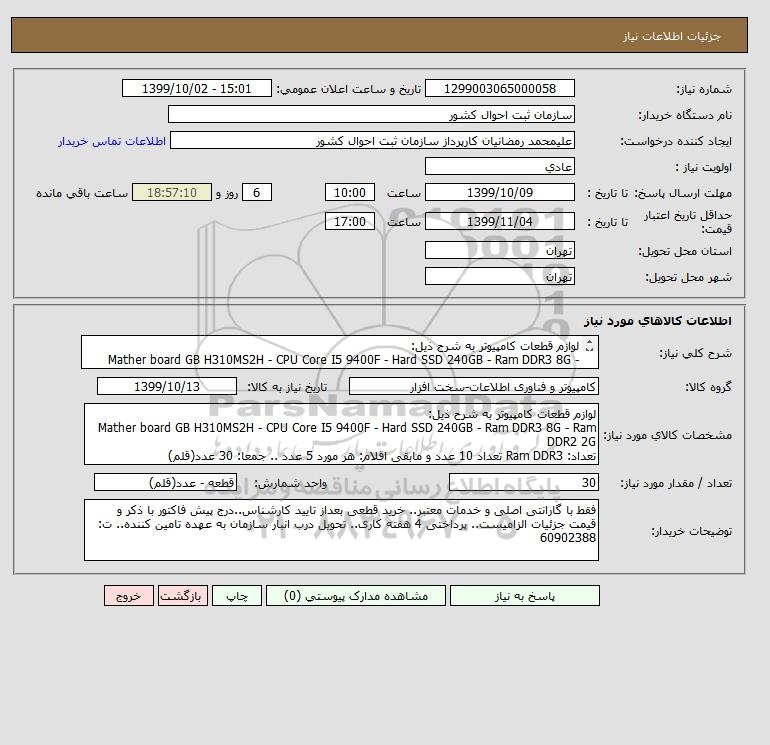Click the شهر محل تحویل label
This screenshot has height=745, width=770.
[688, 277]
